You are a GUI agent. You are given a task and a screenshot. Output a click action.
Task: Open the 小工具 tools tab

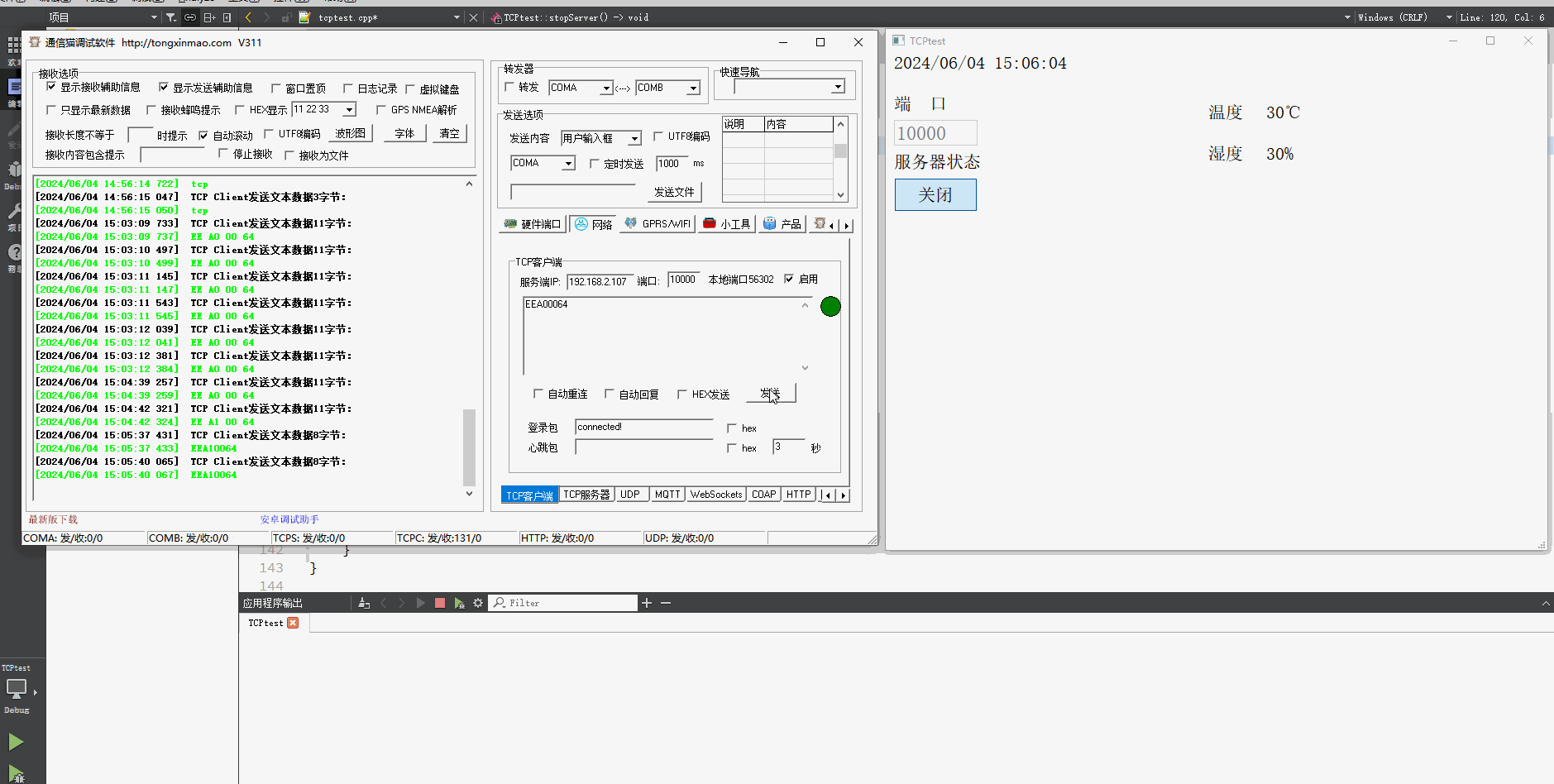[x=727, y=224]
